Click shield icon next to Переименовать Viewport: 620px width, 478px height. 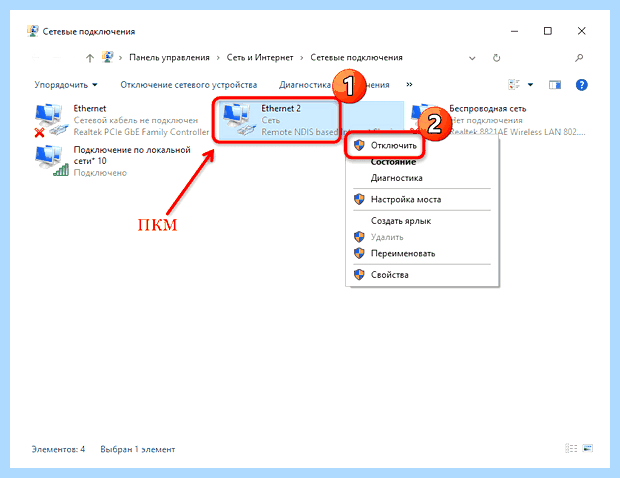pos(359,253)
